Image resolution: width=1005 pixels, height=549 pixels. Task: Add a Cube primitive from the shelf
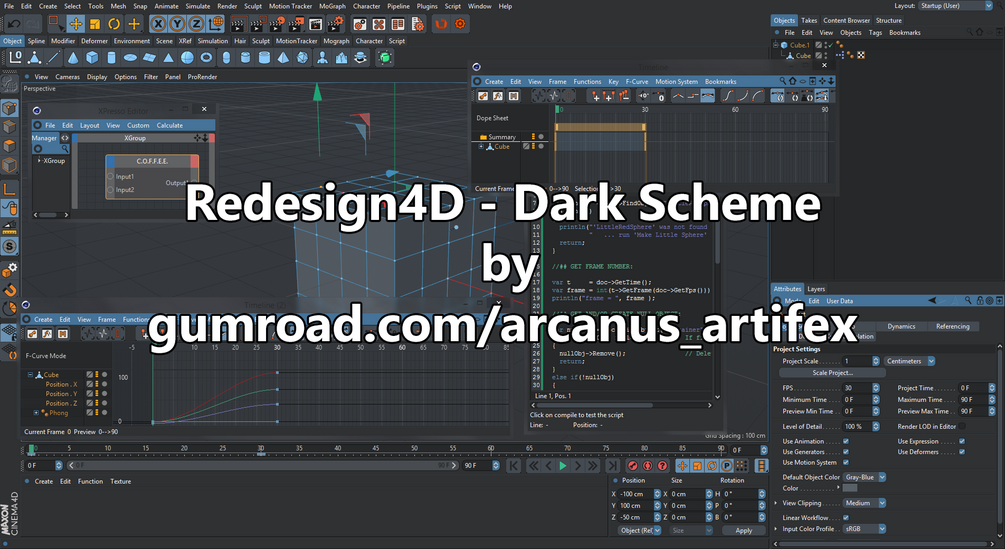click(92, 58)
